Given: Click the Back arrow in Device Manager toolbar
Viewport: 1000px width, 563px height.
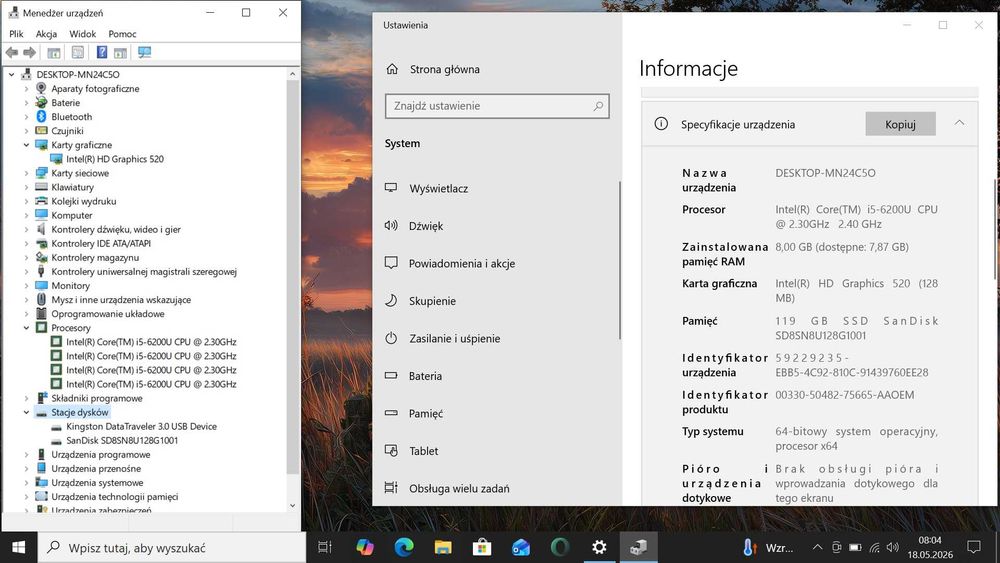Looking at the screenshot, I should click(12, 52).
